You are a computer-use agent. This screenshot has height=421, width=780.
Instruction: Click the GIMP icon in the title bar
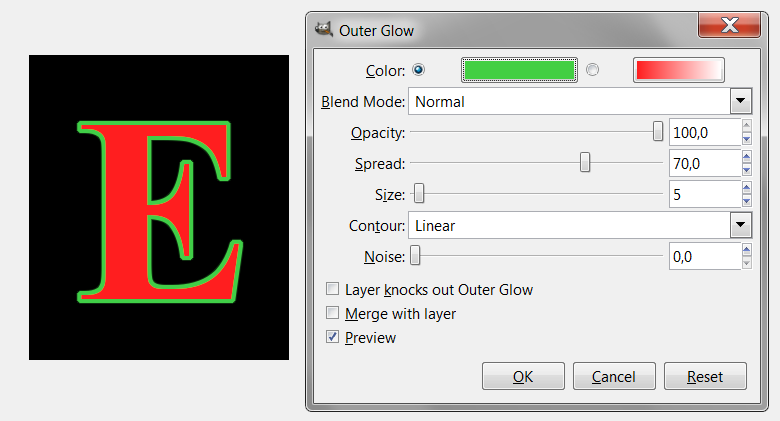click(324, 30)
